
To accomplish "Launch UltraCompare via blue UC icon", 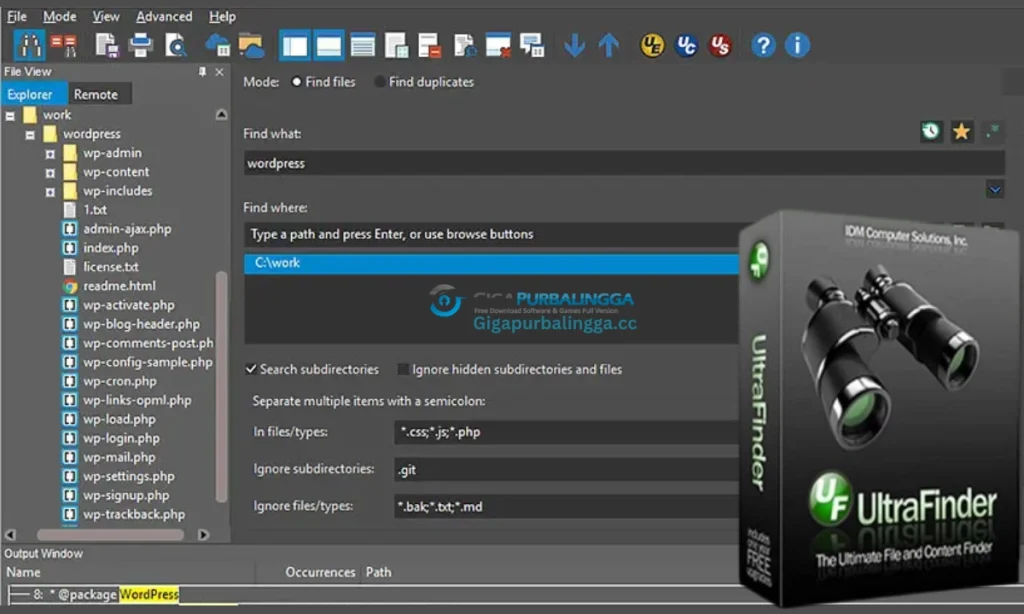I will (x=686, y=45).
